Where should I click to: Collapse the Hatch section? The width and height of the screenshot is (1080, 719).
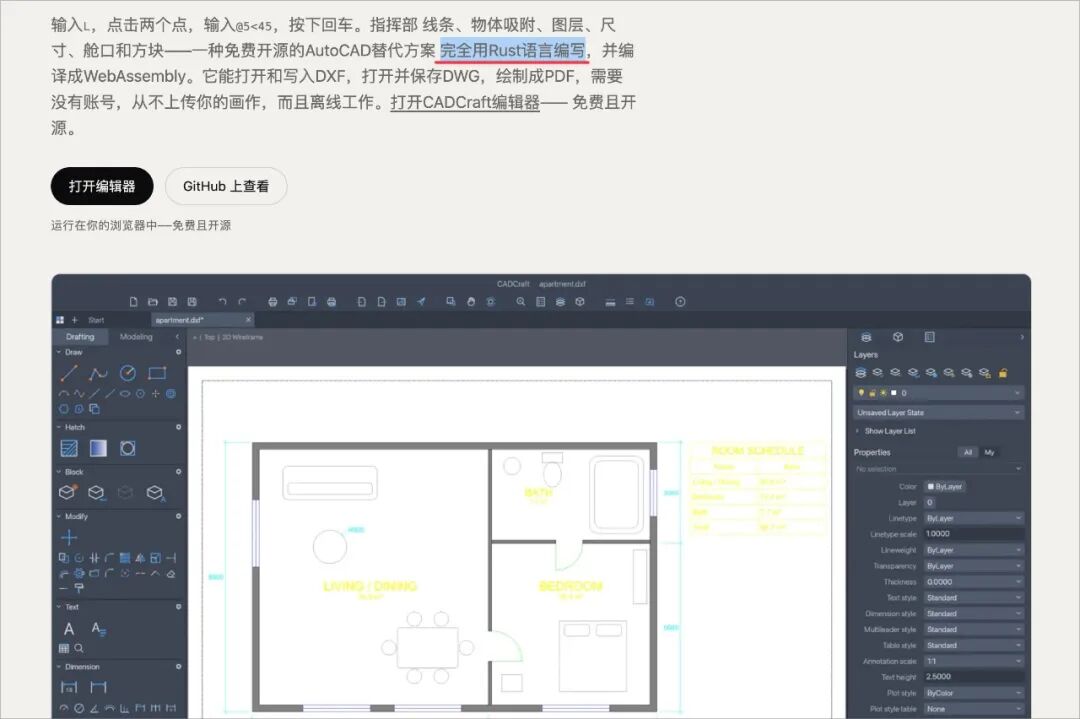59,427
